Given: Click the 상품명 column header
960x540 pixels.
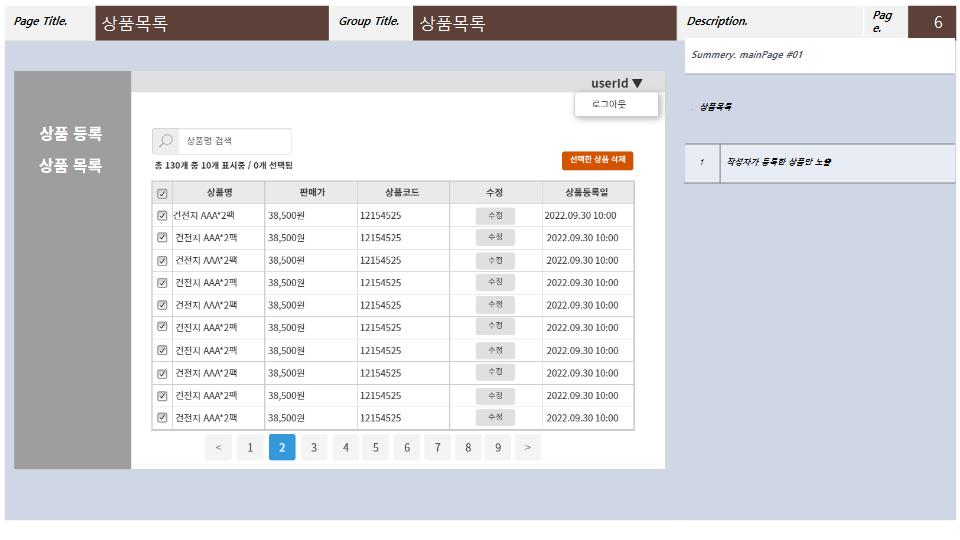Looking at the screenshot, I should tap(219, 192).
